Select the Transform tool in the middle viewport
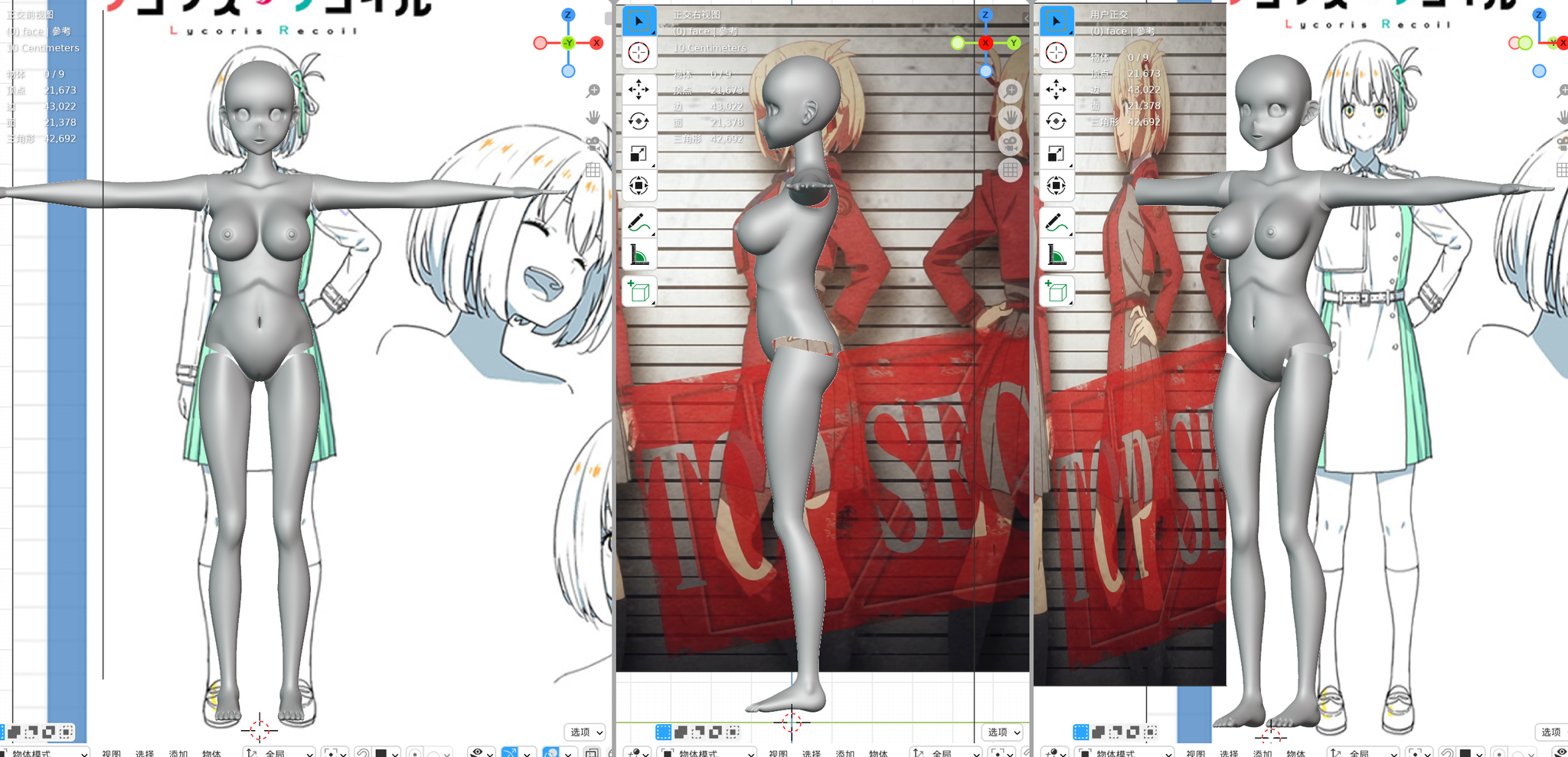The width and height of the screenshot is (1568, 757). tap(639, 185)
